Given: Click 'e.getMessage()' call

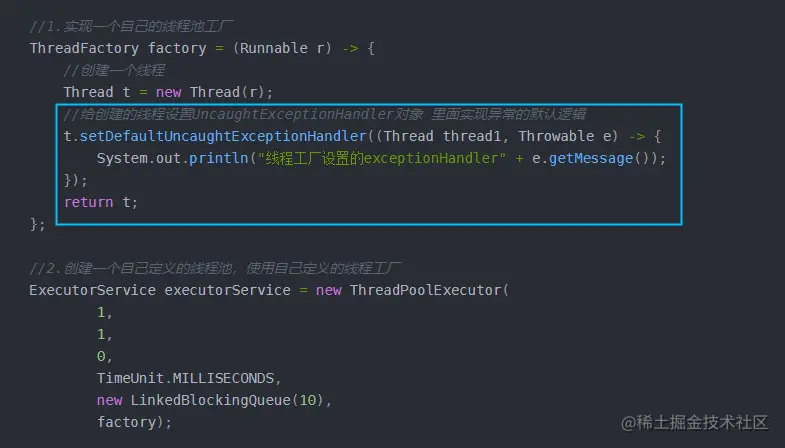Looking at the screenshot, I should [x=594, y=158].
